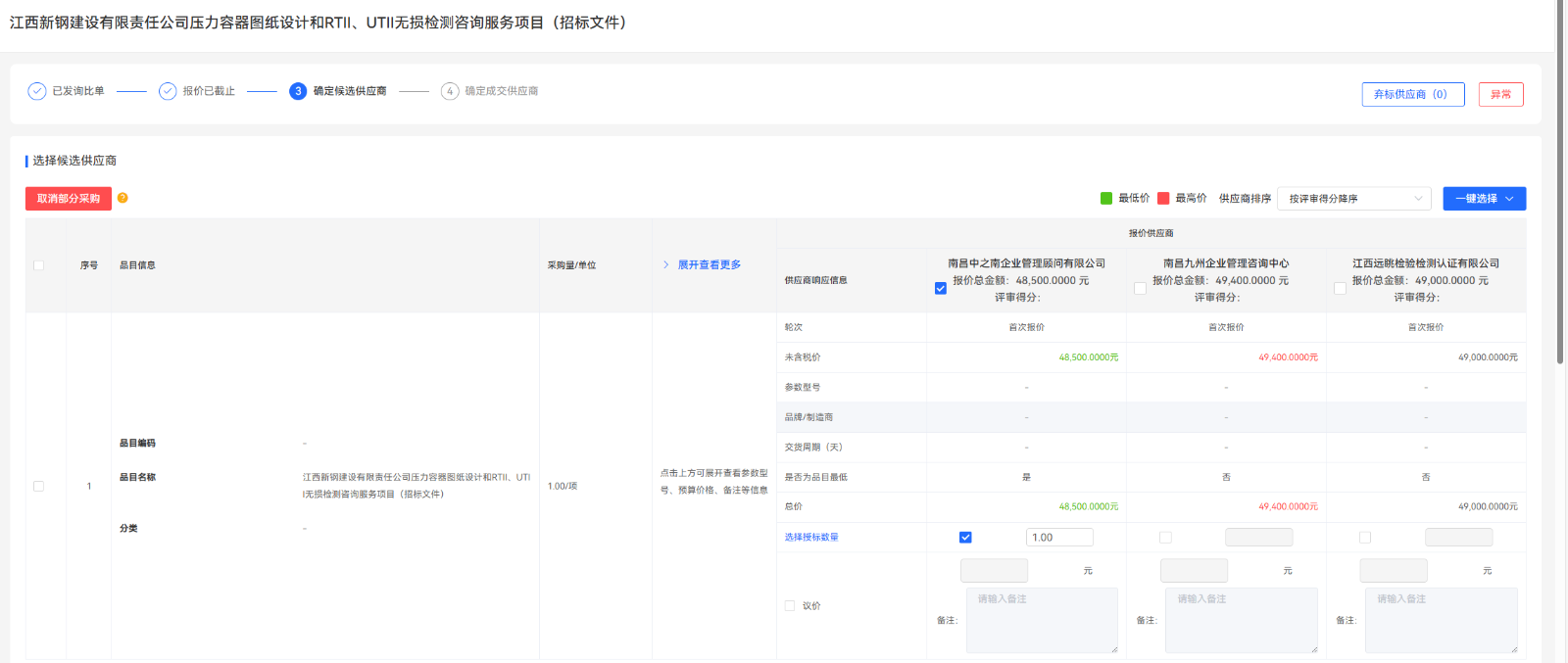Click red 49,400.0000元 in 未含税价 row

pos(1289,357)
